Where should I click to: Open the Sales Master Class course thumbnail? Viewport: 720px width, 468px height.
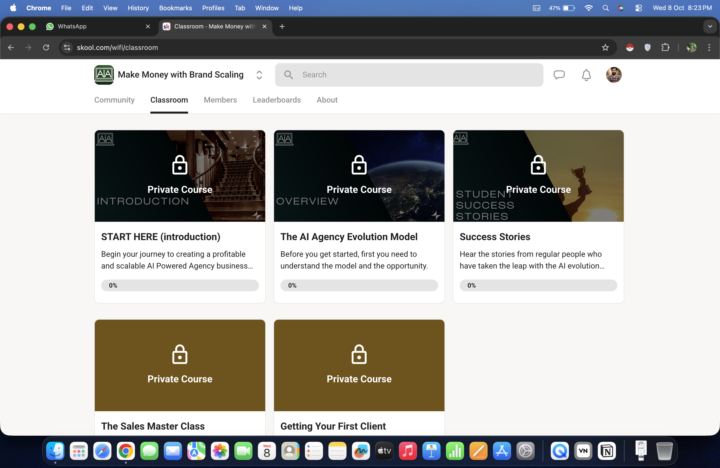pos(180,365)
